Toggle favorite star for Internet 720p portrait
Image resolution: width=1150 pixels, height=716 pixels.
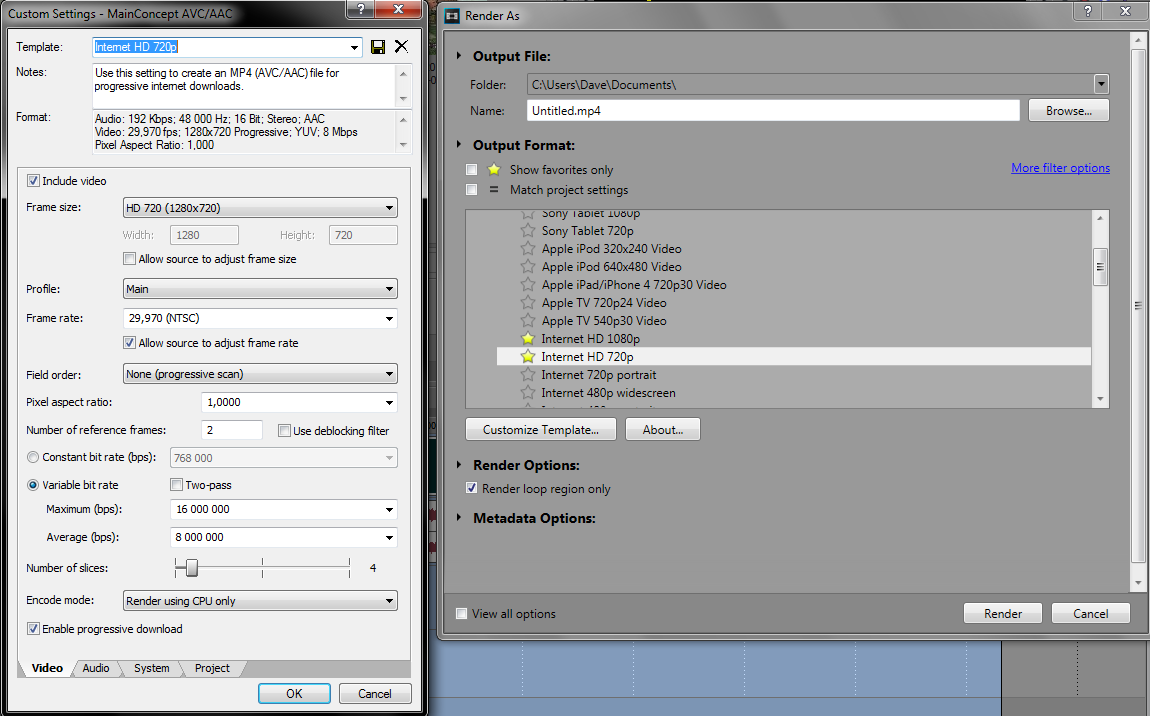click(528, 375)
